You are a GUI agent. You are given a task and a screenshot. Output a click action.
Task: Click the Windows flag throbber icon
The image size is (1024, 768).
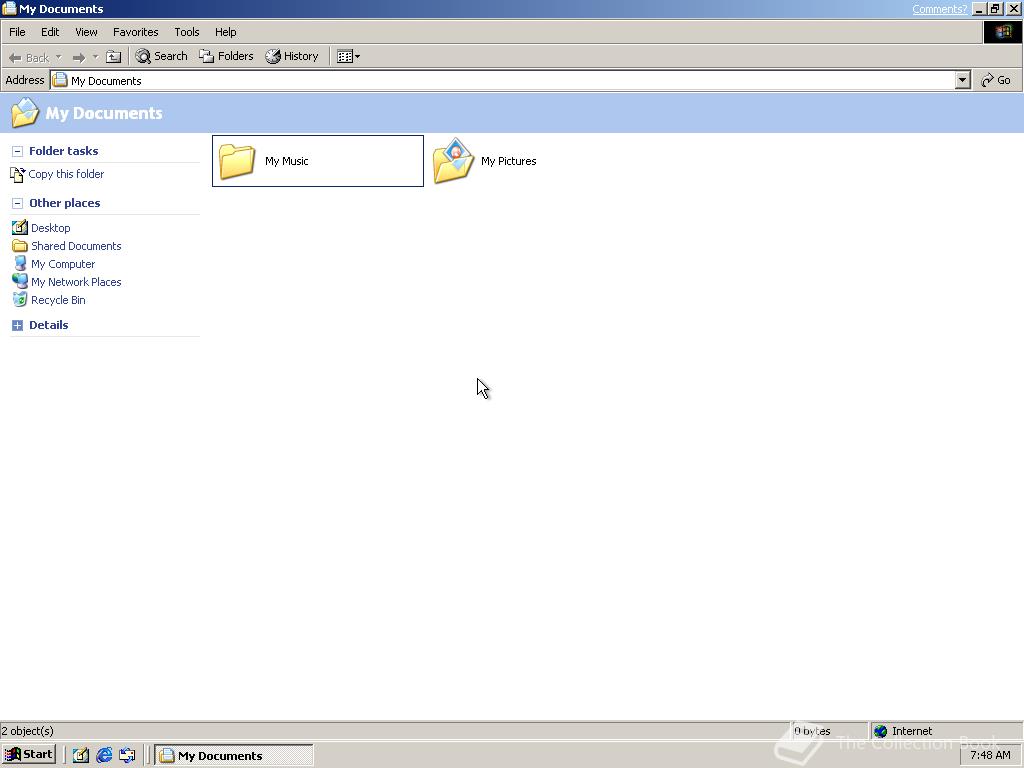tap(1002, 32)
